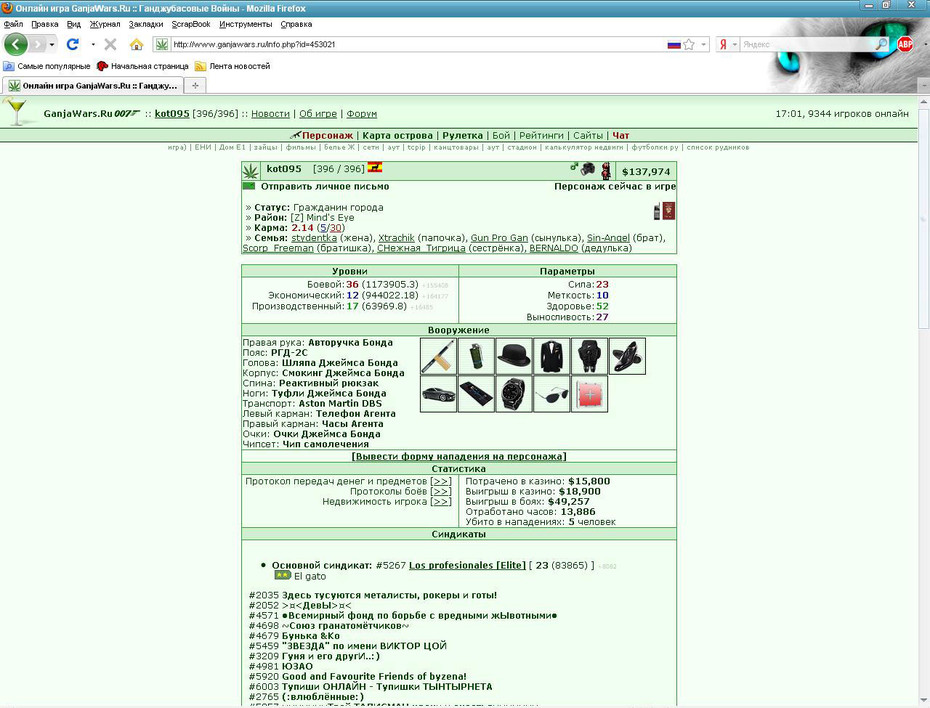The image size is (930, 708).
Task: Select the GanjaWars browser tab
Action: coord(93,85)
